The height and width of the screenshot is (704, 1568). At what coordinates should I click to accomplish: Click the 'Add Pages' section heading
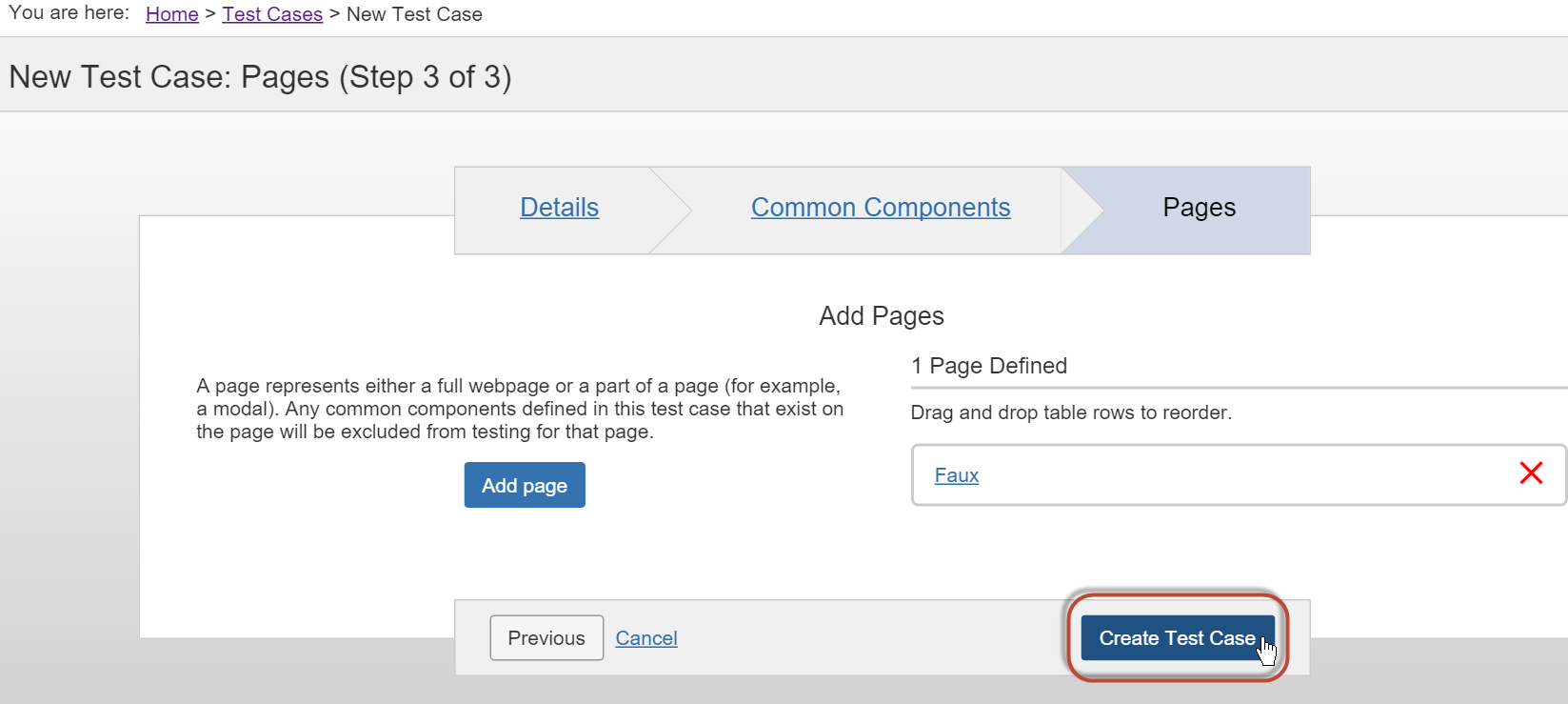pos(882,316)
